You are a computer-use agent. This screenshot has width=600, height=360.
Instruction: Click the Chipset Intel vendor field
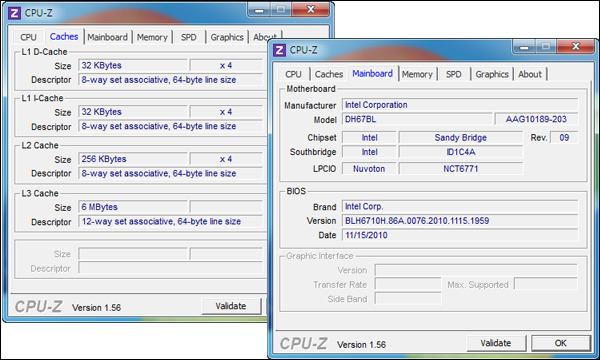pyautogui.click(x=369, y=138)
